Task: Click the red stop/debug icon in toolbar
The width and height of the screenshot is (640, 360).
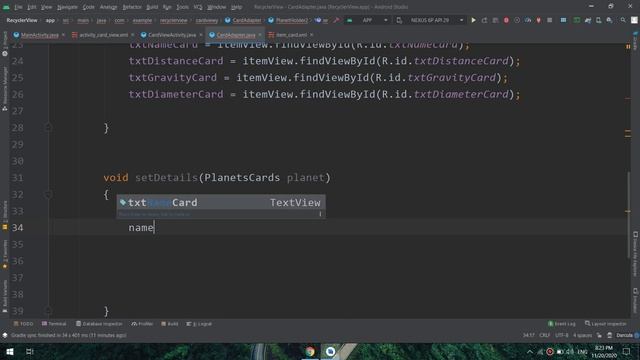Action: point(506,20)
